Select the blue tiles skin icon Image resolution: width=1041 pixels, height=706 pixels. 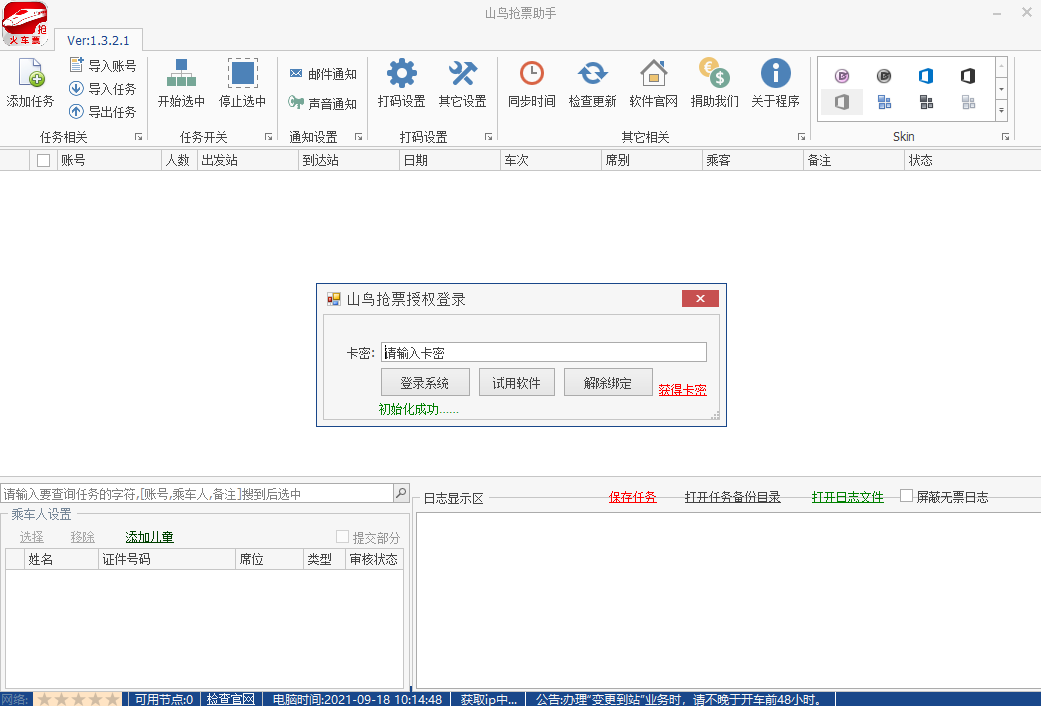pyautogui.click(x=884, y=102)
